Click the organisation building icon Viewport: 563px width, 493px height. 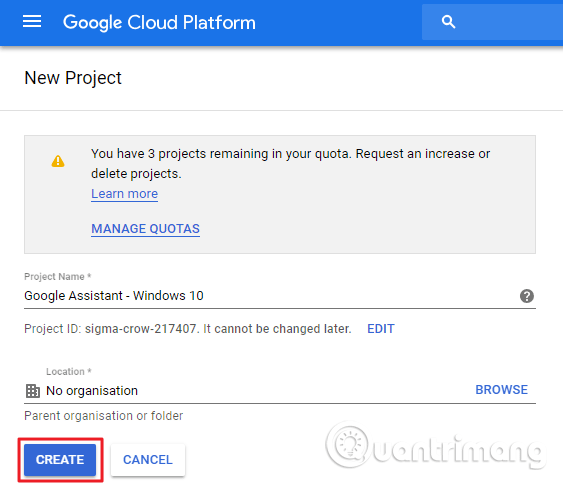[x=33, y=391]
